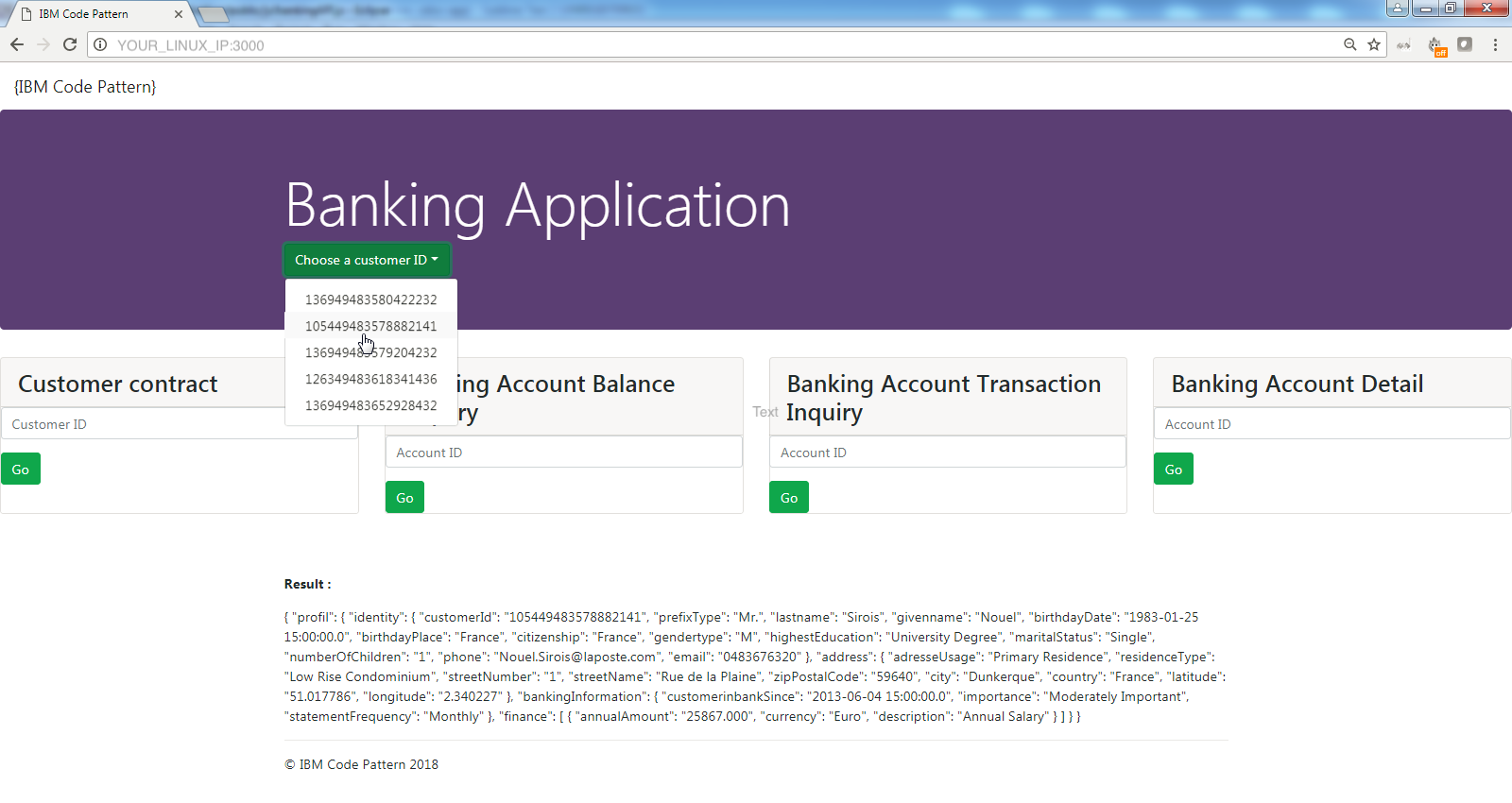Go back using the browser back arrow
Screen dimensions: 1512x803
click(17, 44)
